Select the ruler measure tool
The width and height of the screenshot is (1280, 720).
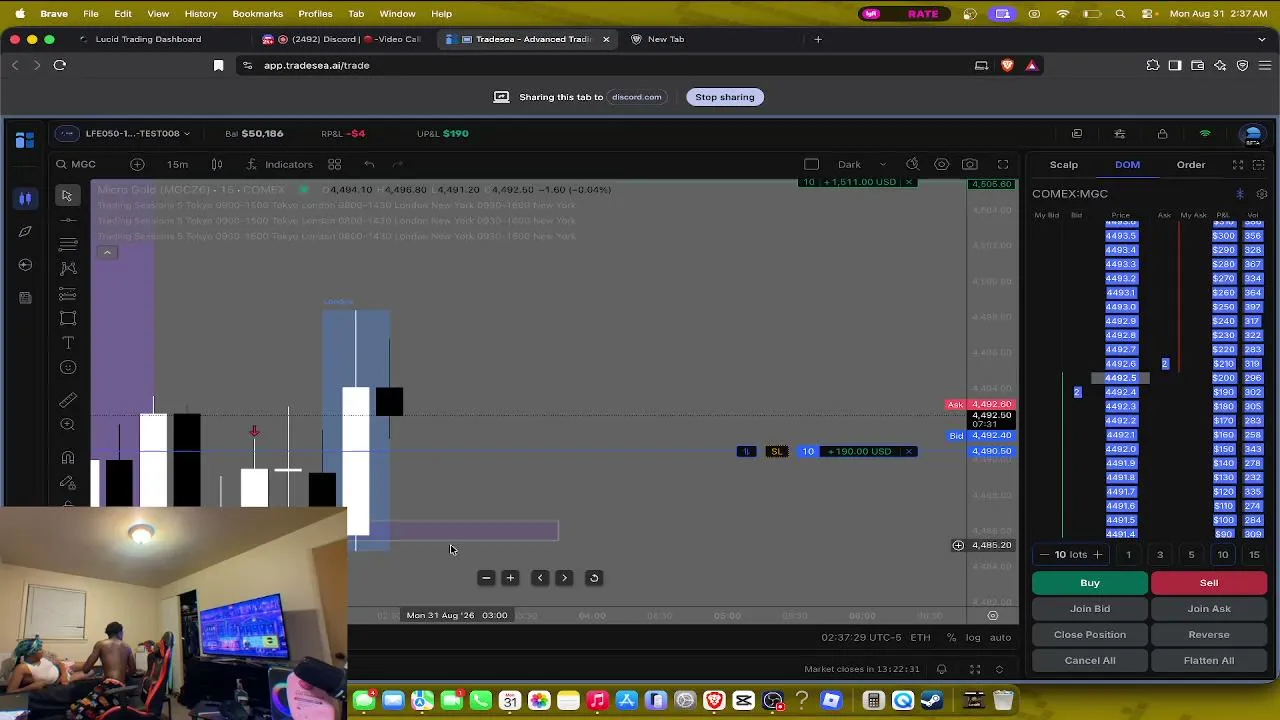pyautogui.click(x=68, y=400)
